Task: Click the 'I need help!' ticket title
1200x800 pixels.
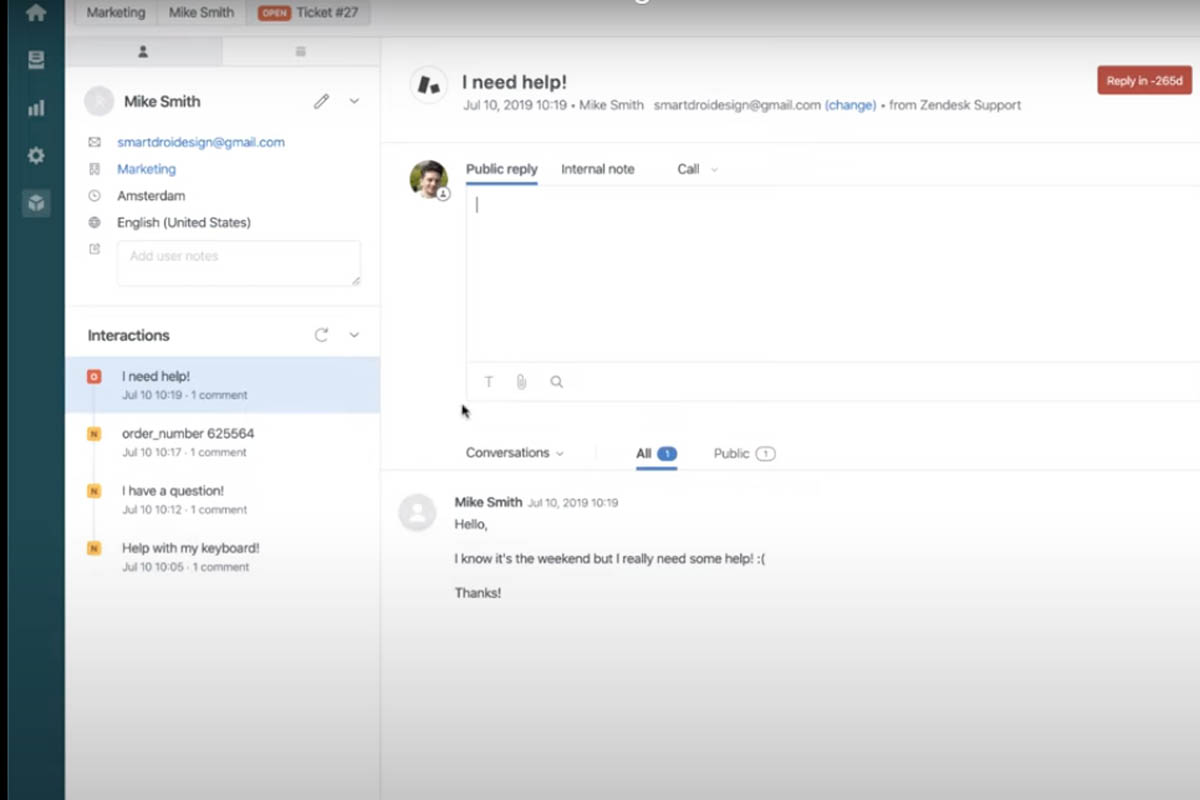Action: [x=514, y=83]
